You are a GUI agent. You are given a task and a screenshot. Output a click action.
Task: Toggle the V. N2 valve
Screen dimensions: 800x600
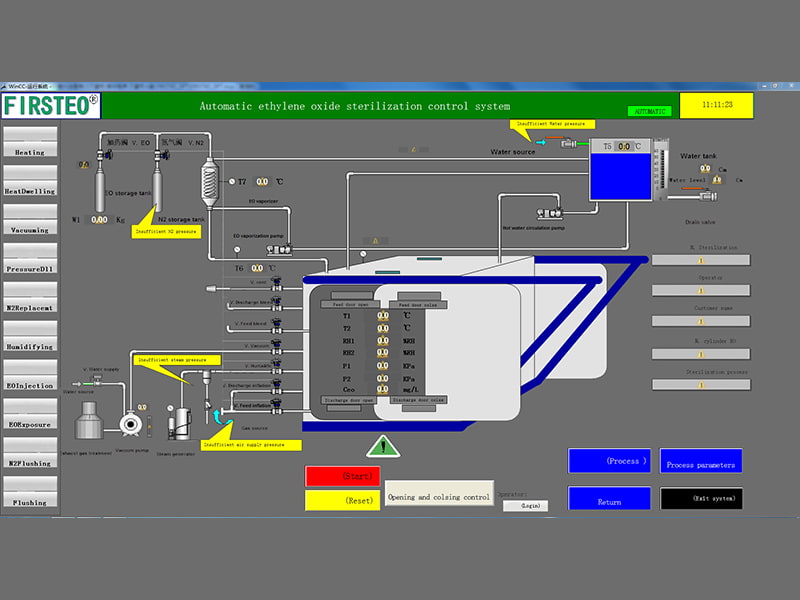pos(163,154)
